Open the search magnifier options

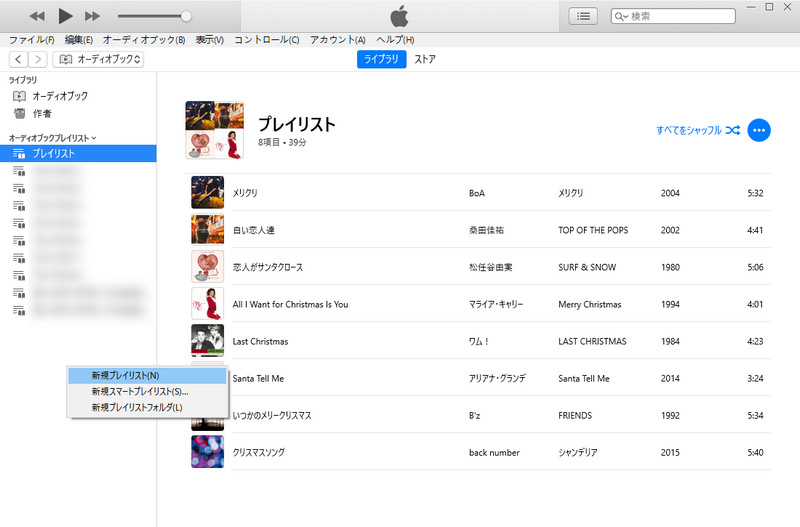pos(621,16)
